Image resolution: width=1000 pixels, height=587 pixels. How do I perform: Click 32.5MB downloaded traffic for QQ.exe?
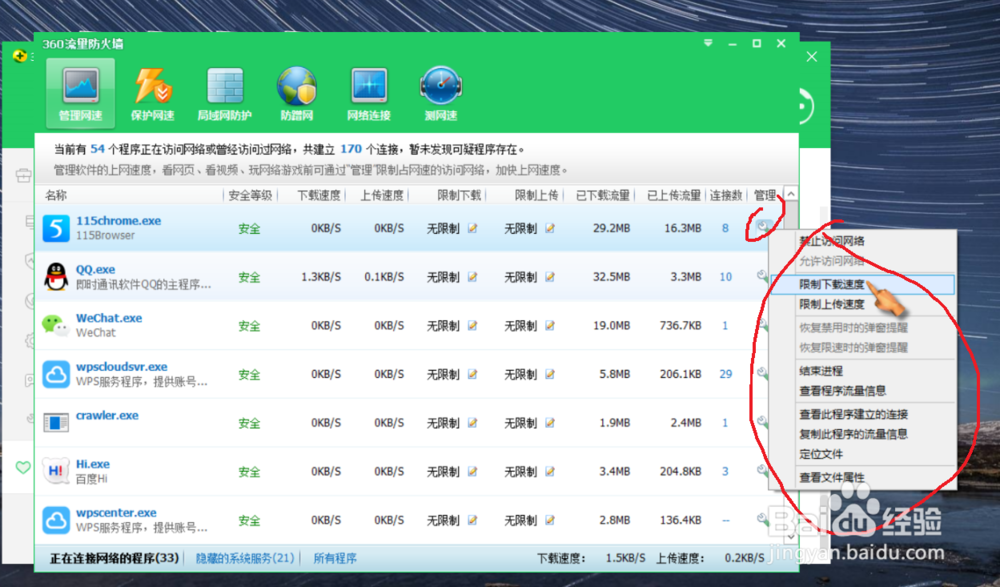click(x=611, y=276)
